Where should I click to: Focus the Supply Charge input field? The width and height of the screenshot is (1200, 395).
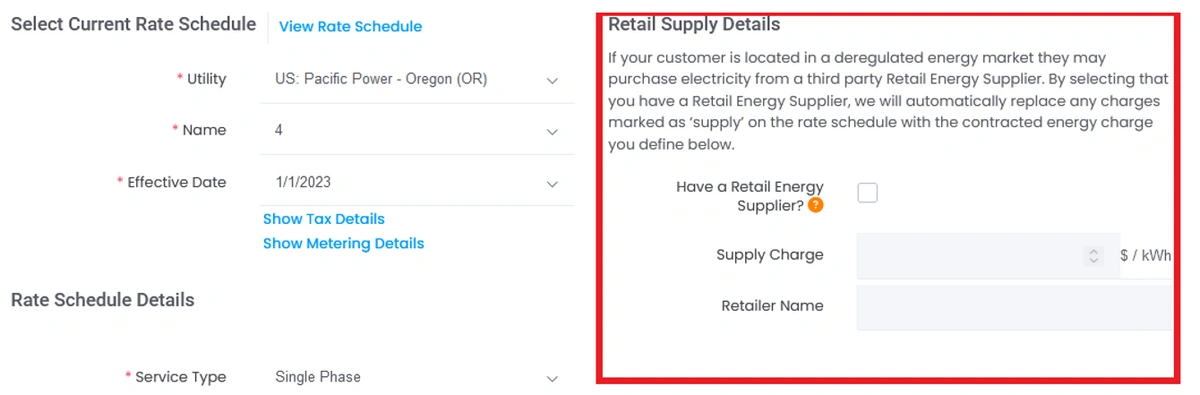(x=981, y=255)
